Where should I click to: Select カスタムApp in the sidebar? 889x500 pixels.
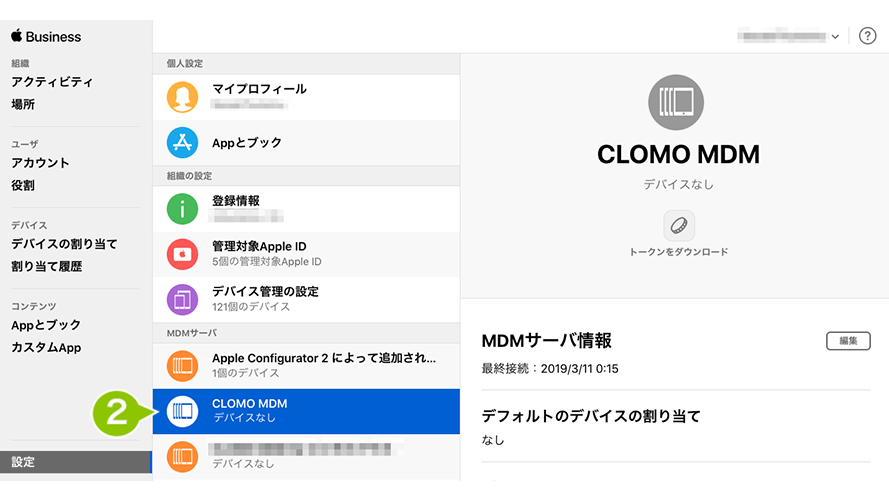tap(46, 348)
